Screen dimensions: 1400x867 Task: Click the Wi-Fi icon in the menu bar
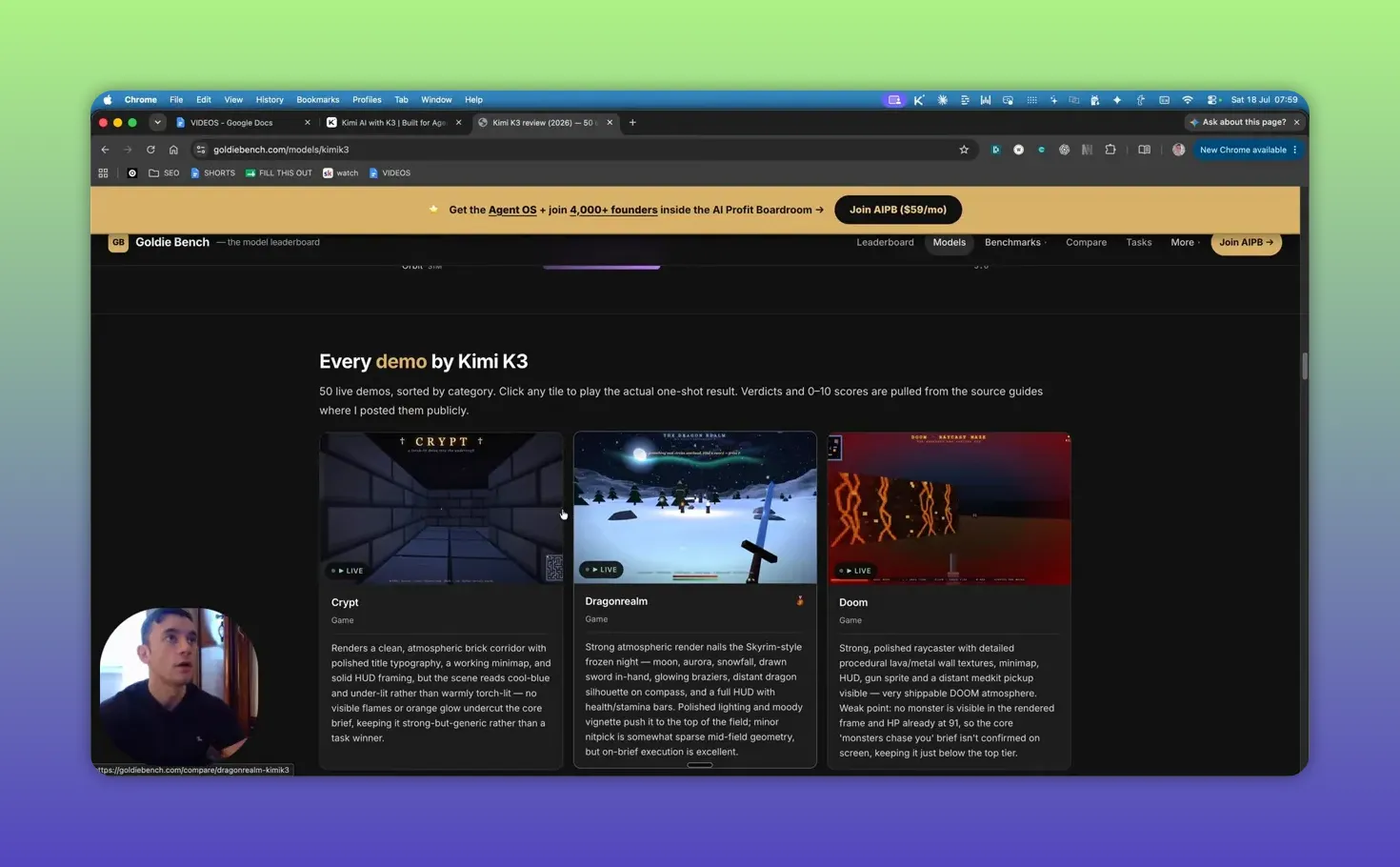[1188, 99]
